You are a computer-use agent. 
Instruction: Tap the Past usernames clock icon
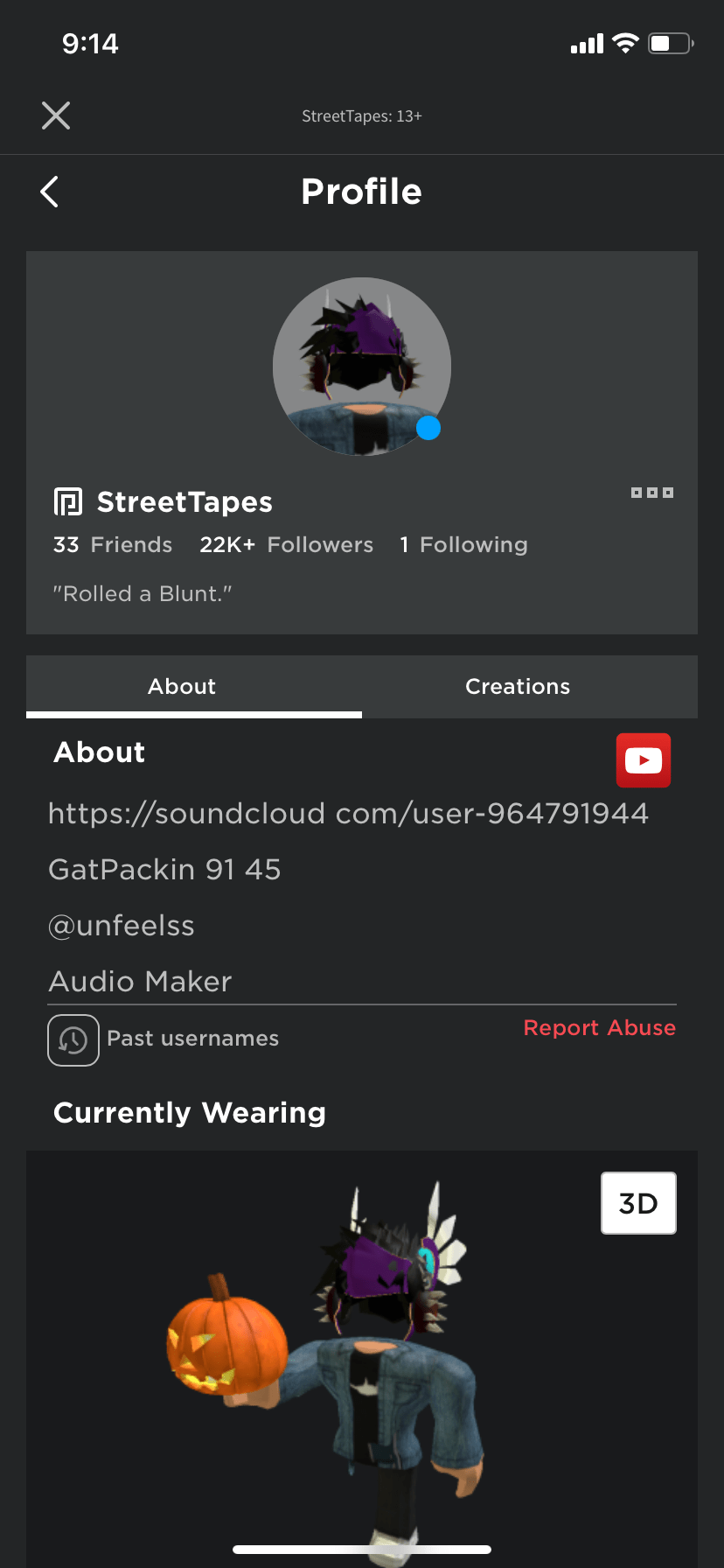pyautogui.click(x=73, y=1039)
